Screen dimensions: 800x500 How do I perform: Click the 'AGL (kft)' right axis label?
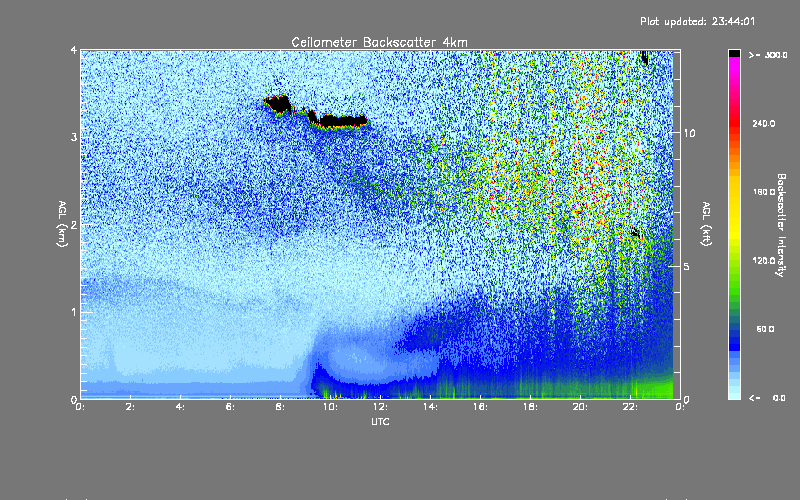[x=706, y=224]
